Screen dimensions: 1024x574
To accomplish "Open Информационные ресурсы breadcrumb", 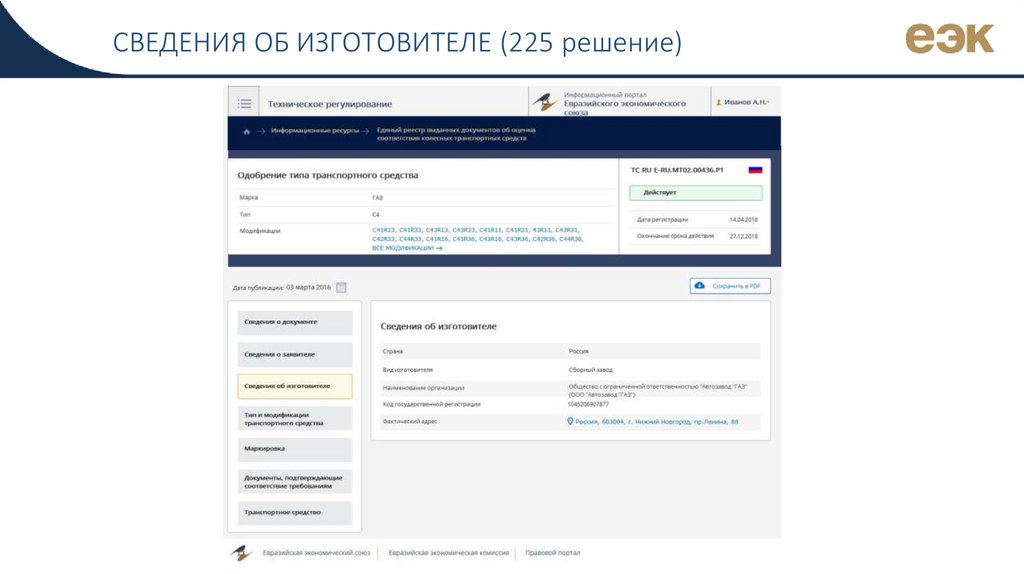I will 314,131.
